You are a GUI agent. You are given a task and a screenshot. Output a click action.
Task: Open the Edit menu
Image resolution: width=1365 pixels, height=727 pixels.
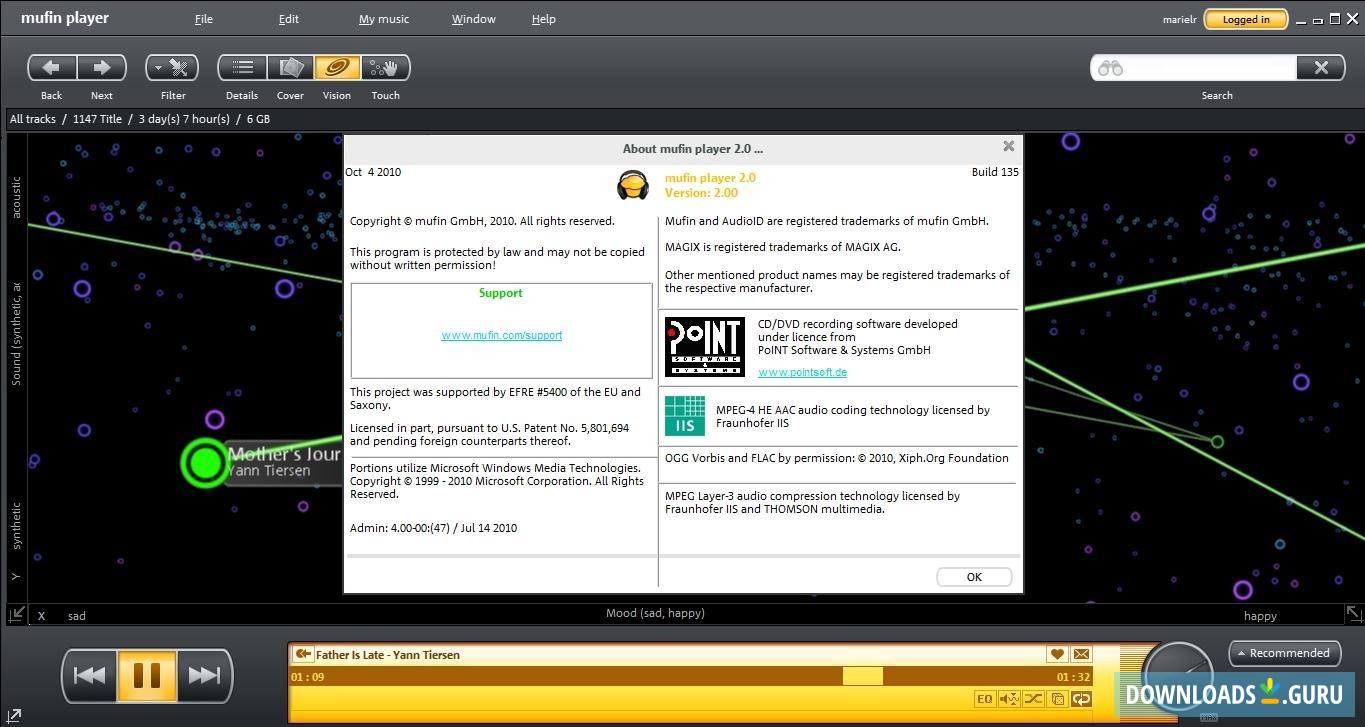(289, 19)
